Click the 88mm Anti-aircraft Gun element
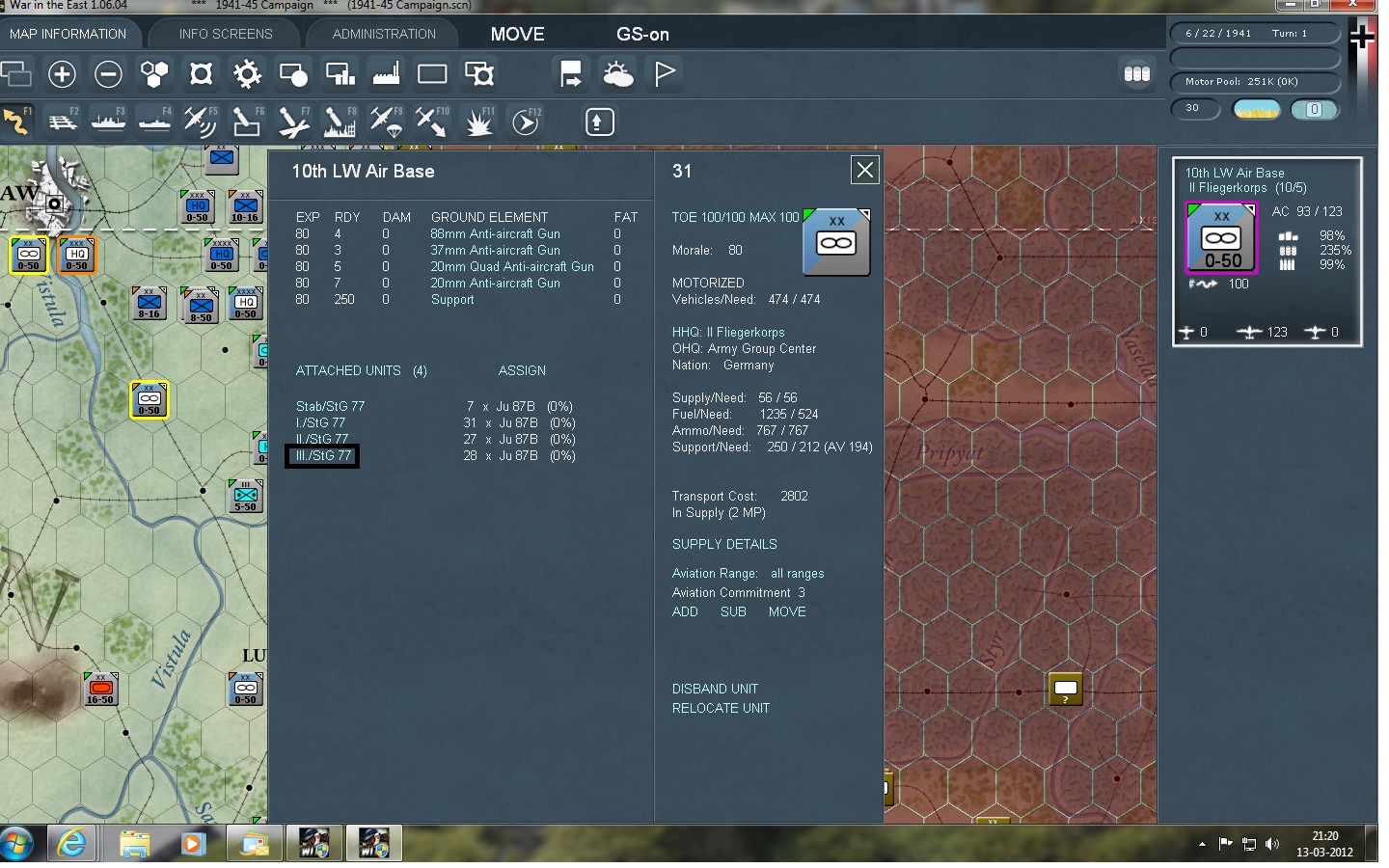The width and height of the screenshot is (1389, 868). click(495, 233)
